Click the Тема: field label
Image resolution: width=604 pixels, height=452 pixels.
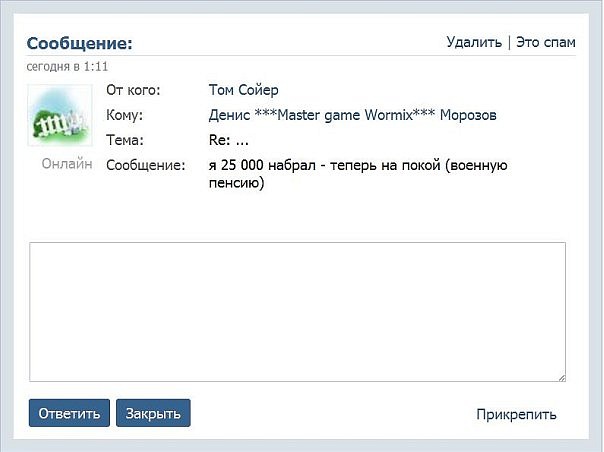coord(125,140)
